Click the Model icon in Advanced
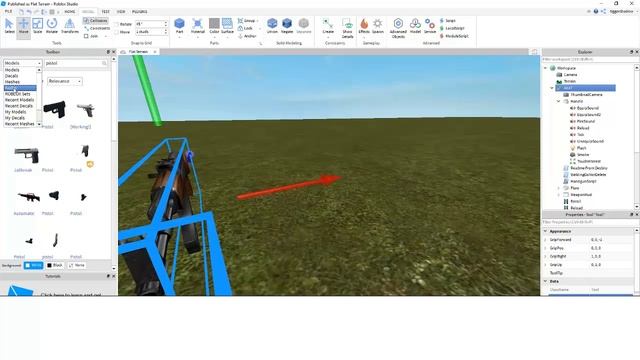Screen dimensions: 640x360 pyautogui.click(x=415, y=26)
